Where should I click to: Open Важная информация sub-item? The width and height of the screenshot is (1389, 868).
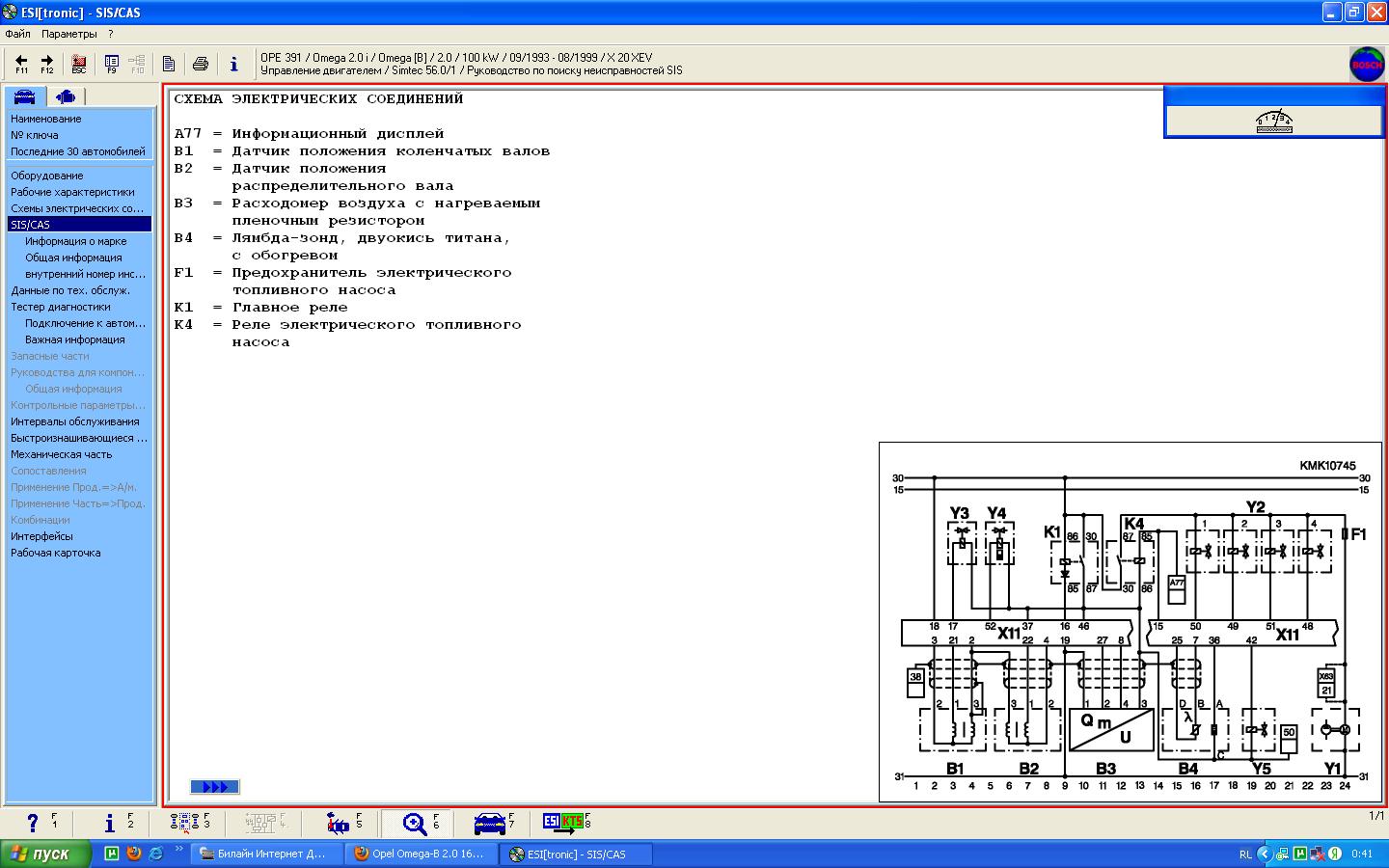pyautogui.click(x=75, y=339)
